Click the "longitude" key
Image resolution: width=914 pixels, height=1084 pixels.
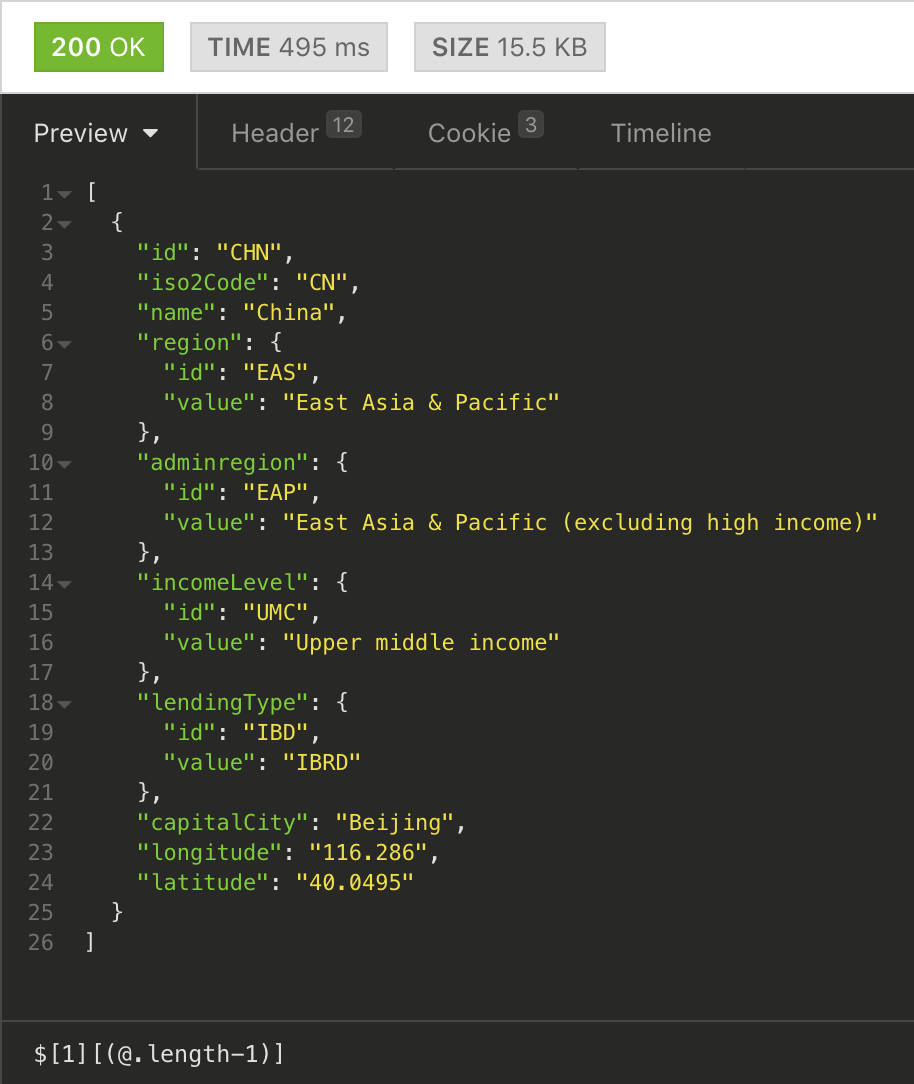209,852
